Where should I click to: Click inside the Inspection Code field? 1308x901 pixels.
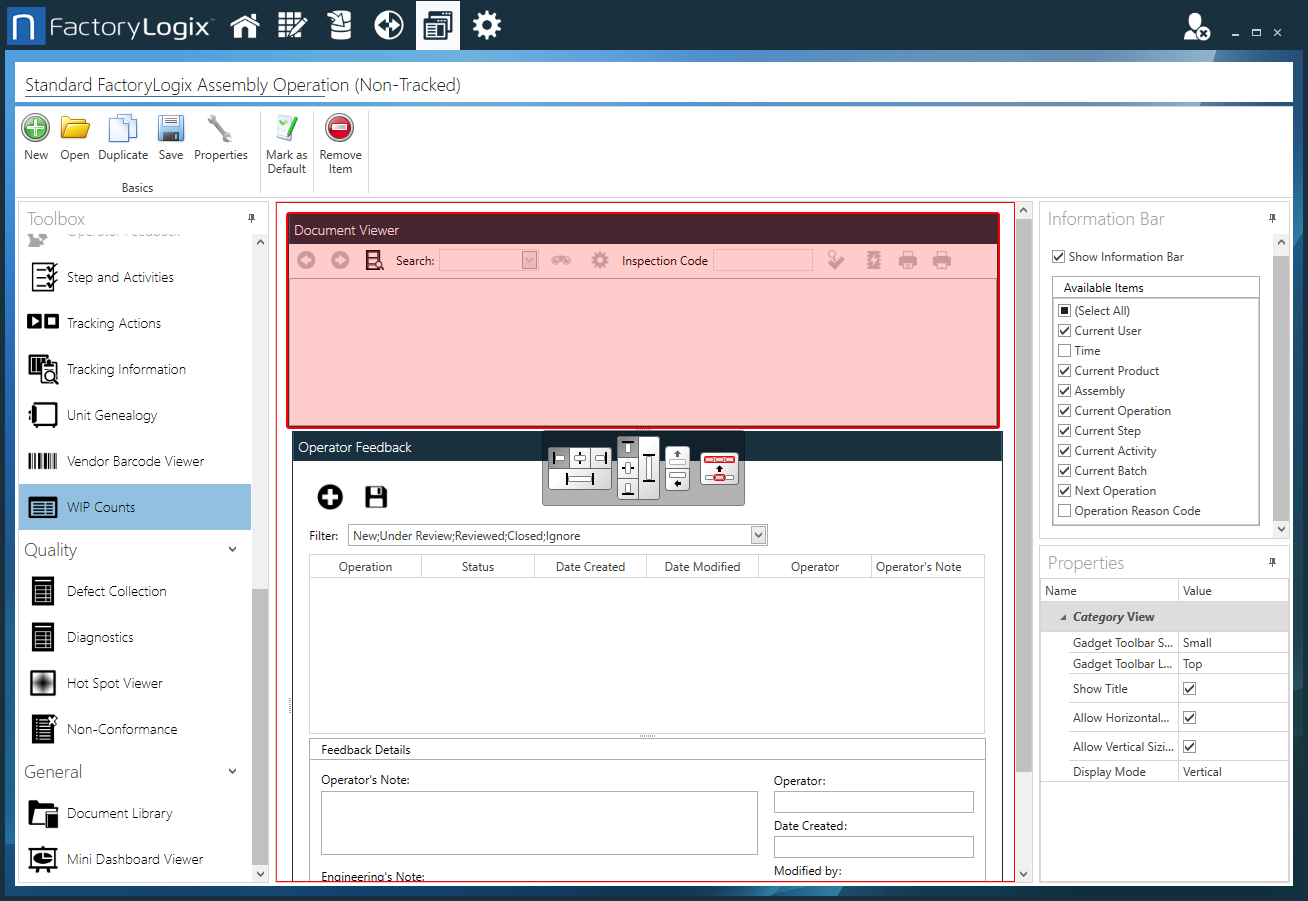click(x=760, y=260)
